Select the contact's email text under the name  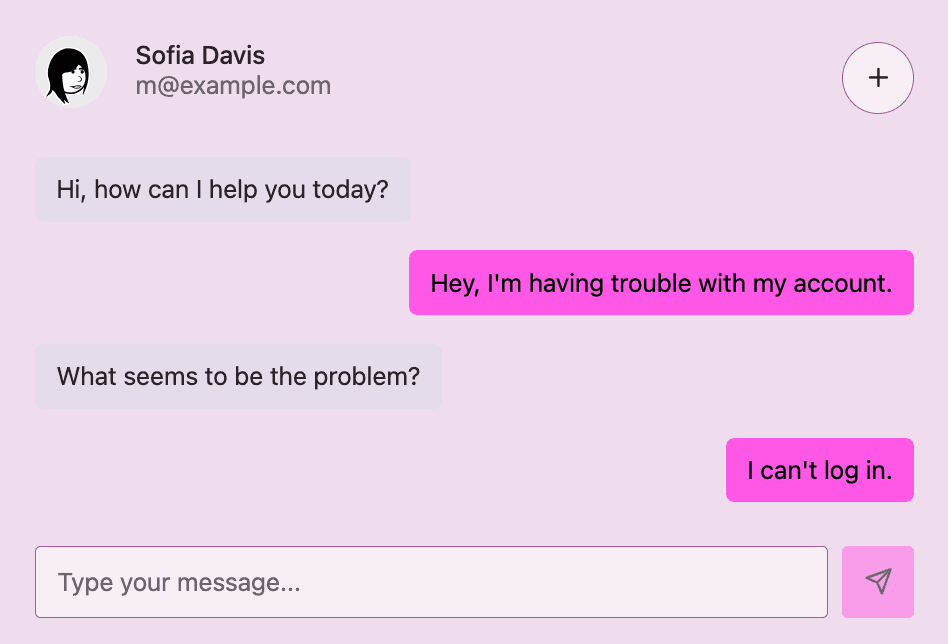[233, 86]
